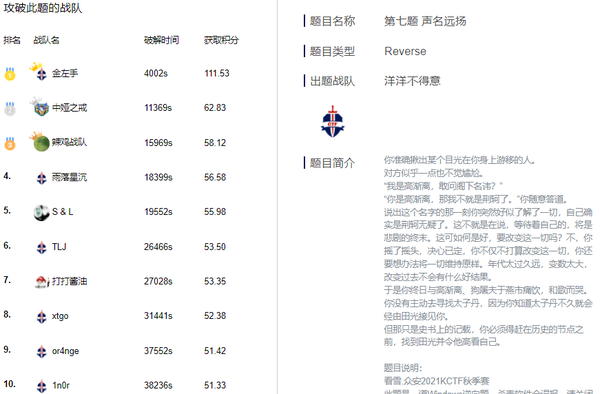Click the silver medal rank icon
This screenshot has width=600, height=394.
pos(10,109)
